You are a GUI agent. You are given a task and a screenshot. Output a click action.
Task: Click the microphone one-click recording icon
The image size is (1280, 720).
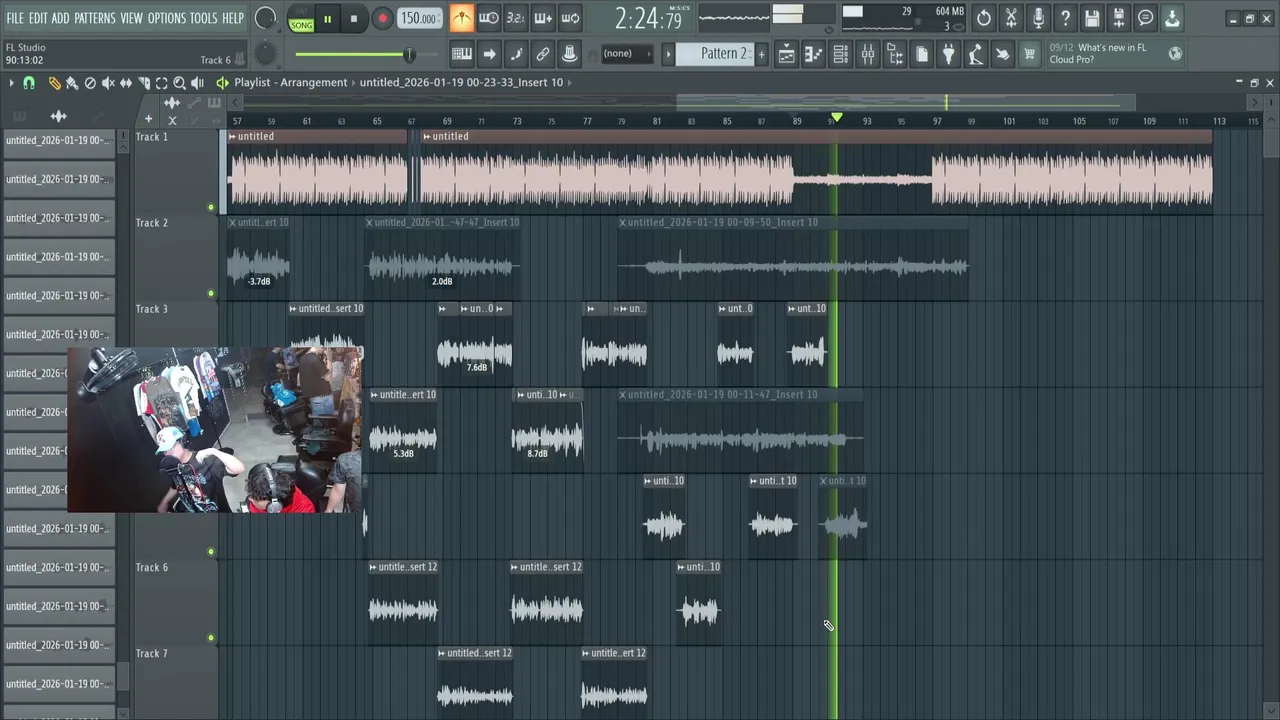[x=1038, y=18]
